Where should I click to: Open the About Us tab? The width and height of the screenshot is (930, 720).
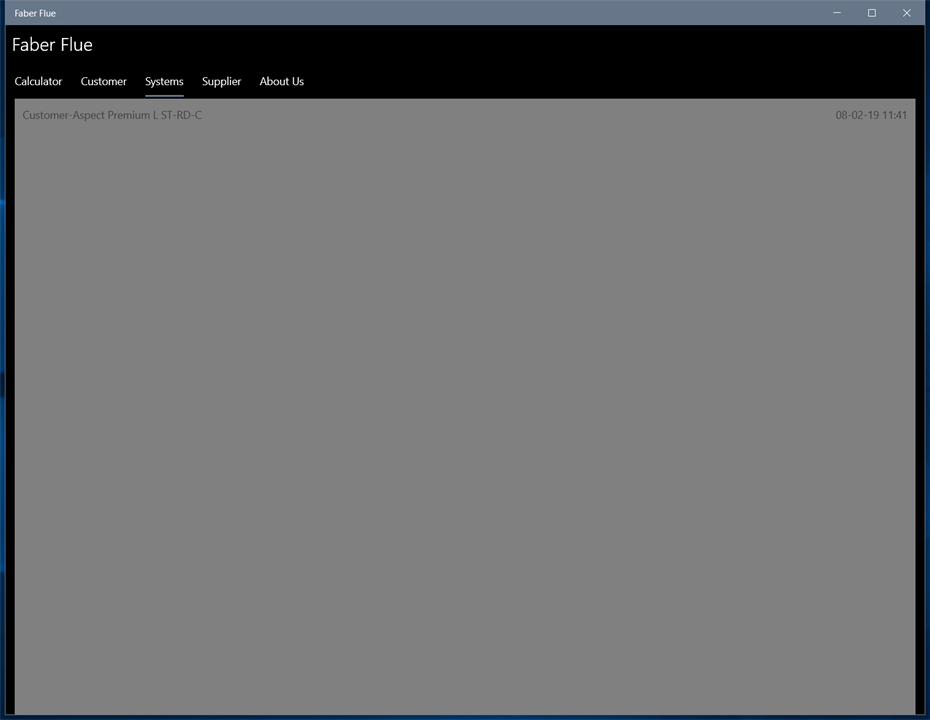282,81
